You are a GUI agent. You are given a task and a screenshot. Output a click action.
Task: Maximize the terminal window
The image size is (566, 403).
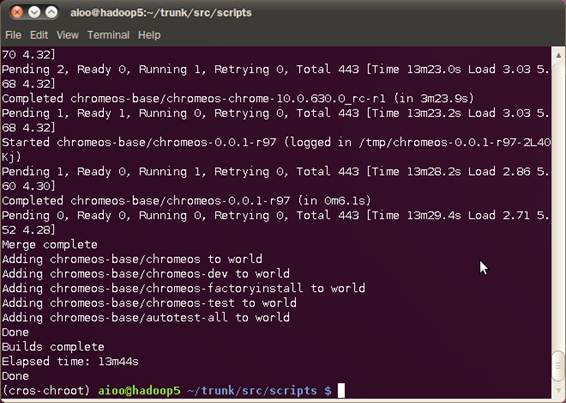tap(51, 13)
